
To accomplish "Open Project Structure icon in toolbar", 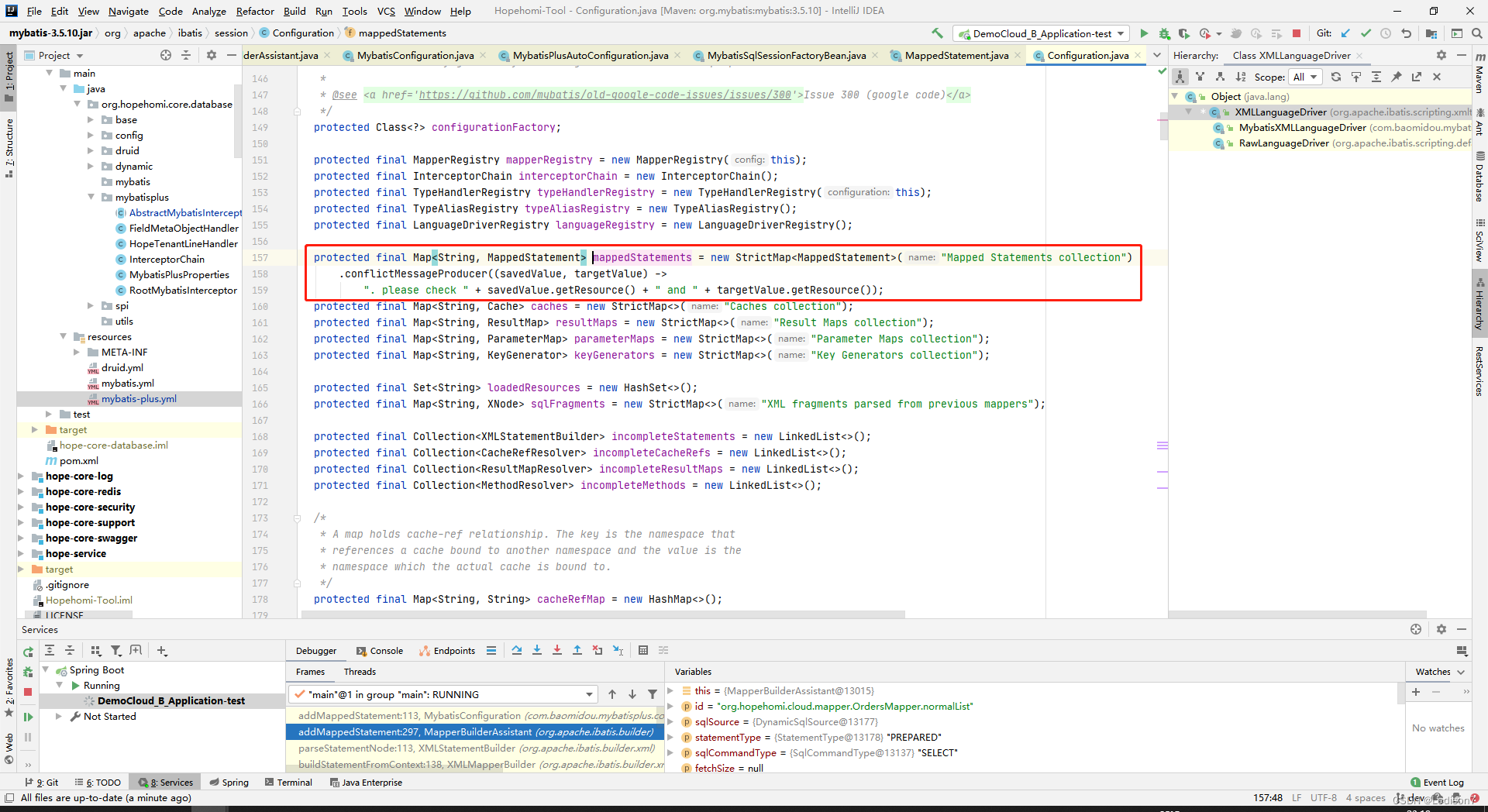I will [x=1431, y=33].
